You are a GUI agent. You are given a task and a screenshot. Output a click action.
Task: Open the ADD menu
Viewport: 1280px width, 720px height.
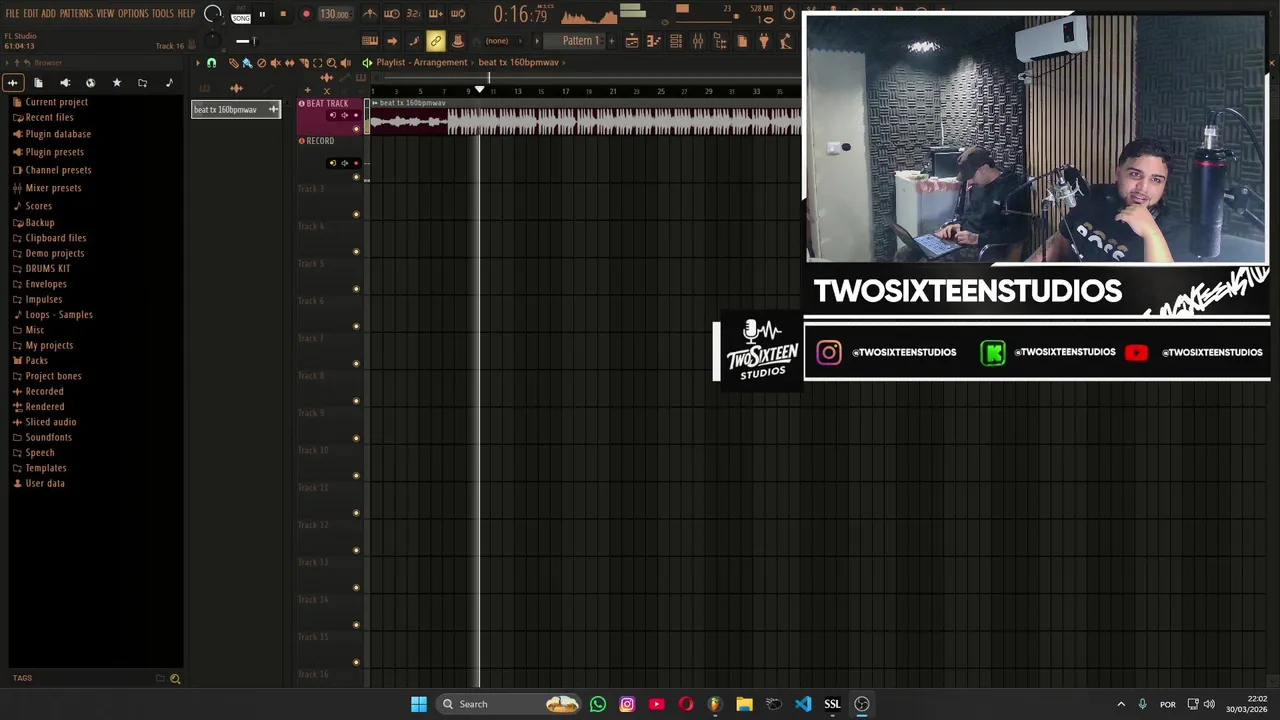pyautogui.click(x=48, y=13)
